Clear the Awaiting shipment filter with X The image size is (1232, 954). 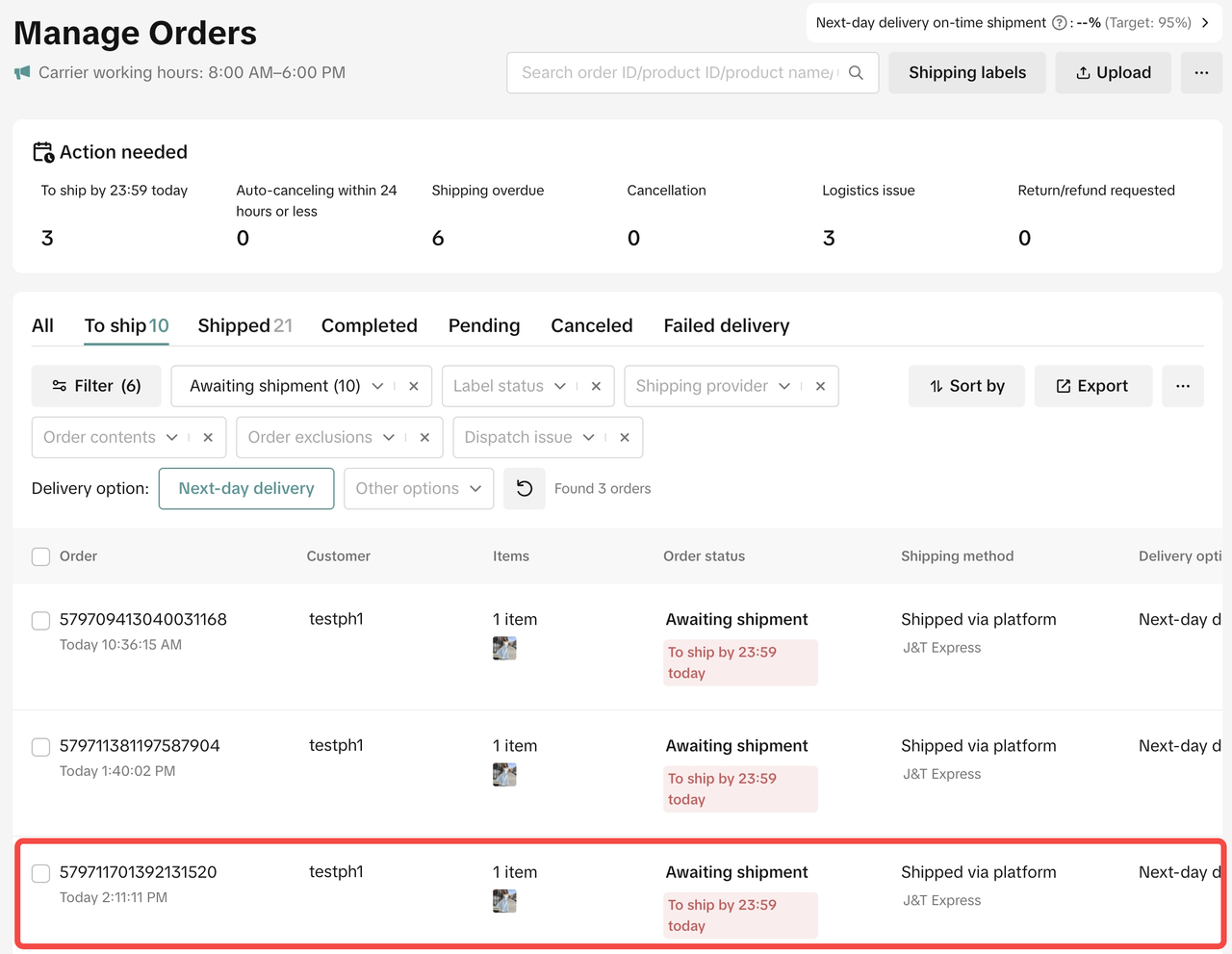pos(414,386)
